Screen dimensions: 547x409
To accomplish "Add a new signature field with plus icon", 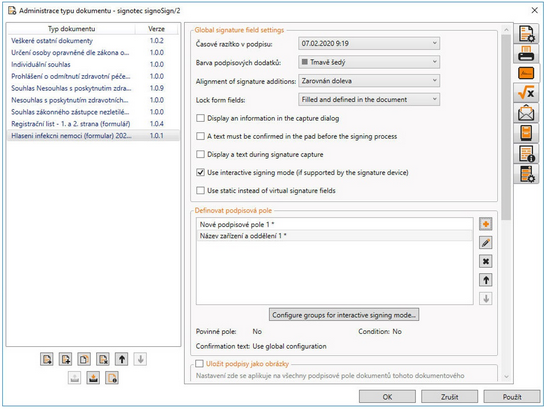I will pos(486,224).
